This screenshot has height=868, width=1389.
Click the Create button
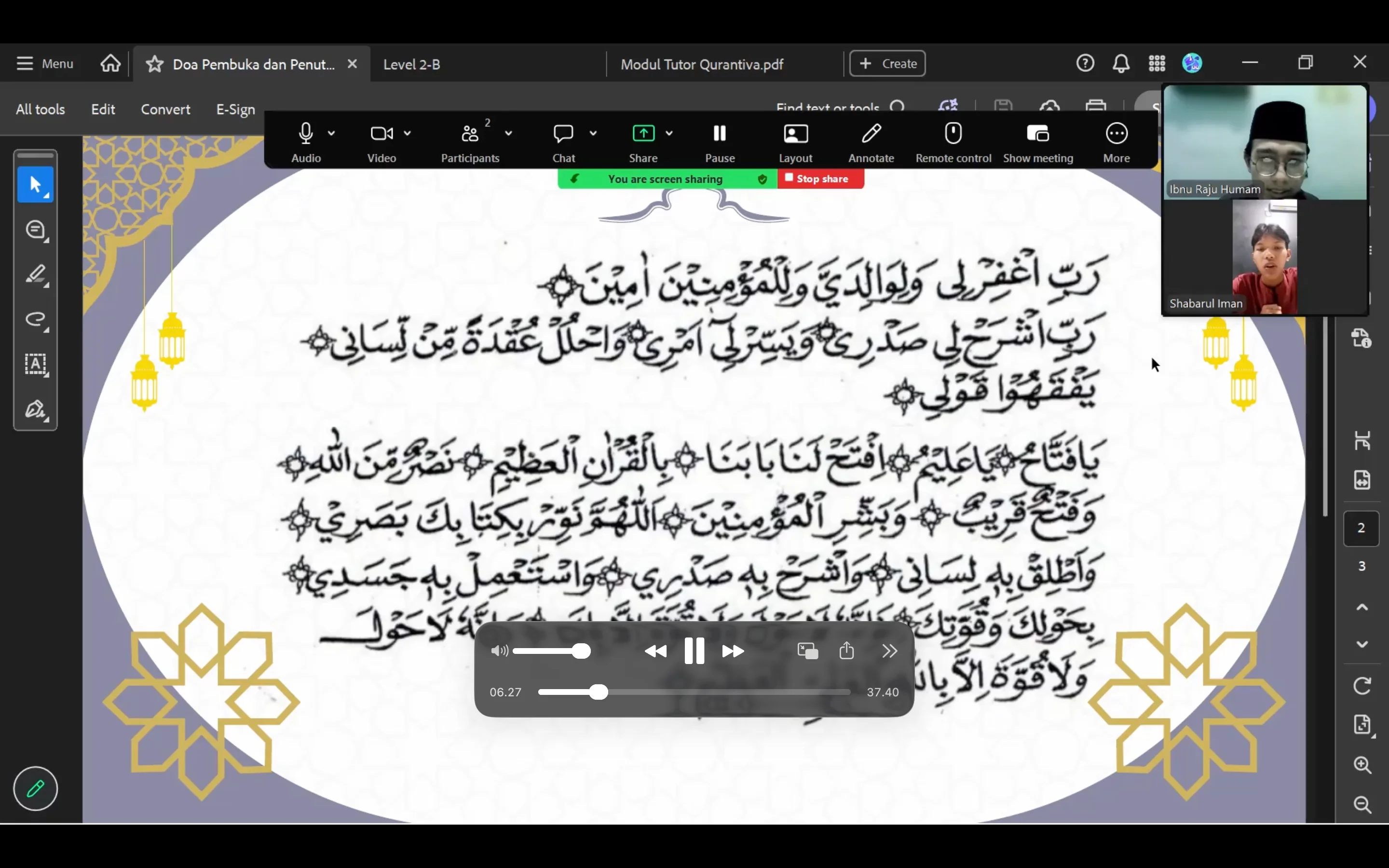pyautogui.click(x=887, y=63)
